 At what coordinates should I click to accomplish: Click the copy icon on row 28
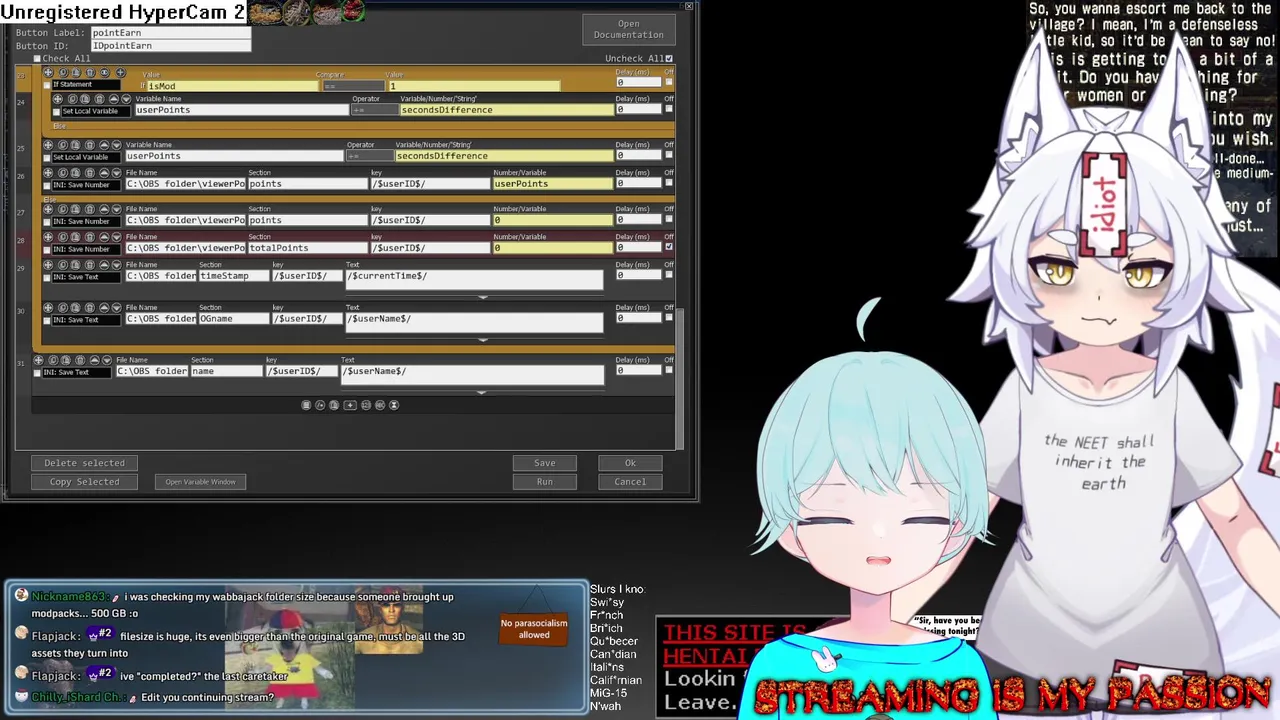[62, 237]
